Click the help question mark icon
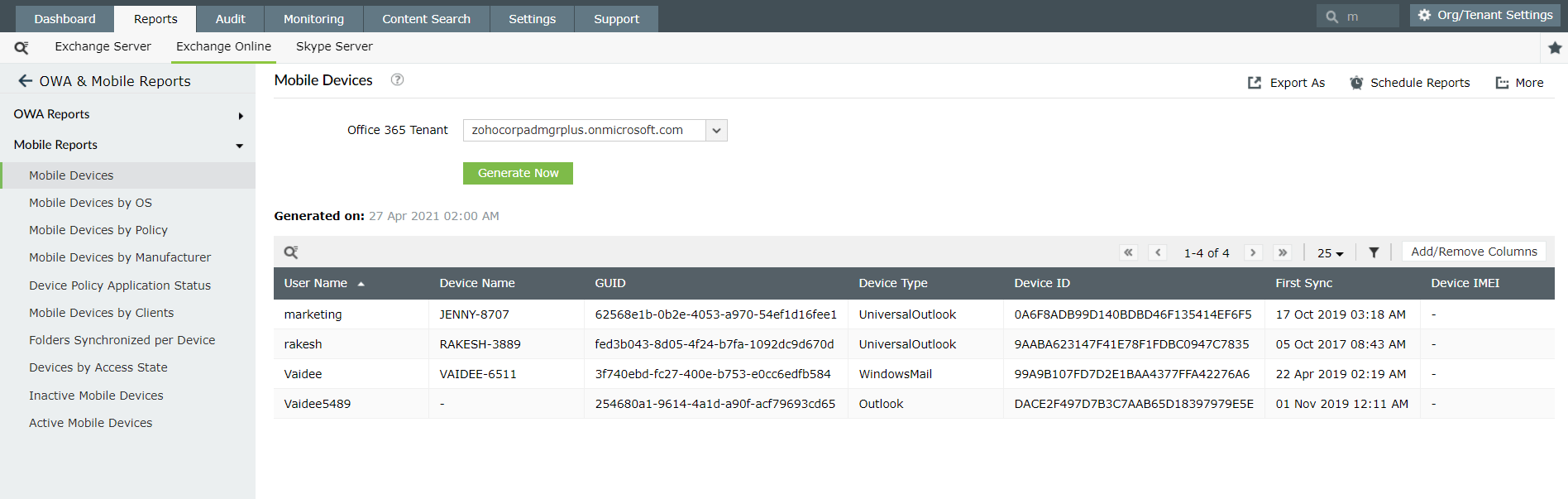Viewport: 1568px width, 499px height. tap(397, 80)
